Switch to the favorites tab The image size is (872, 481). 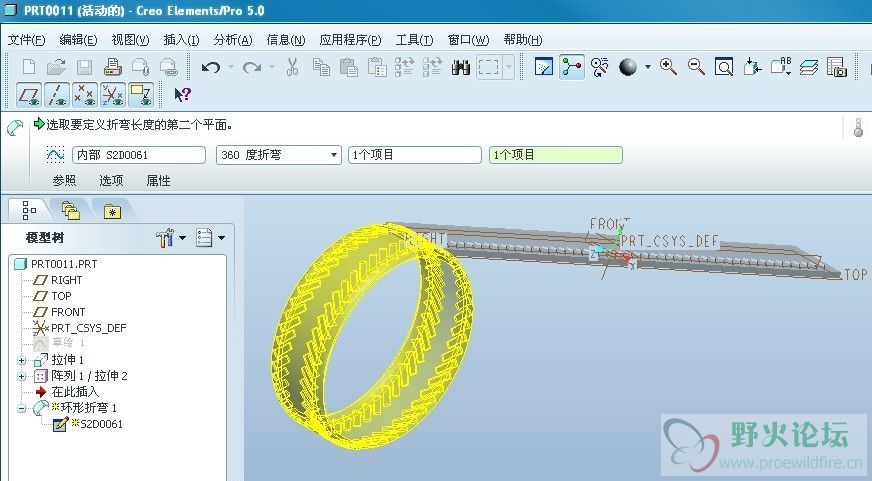pyautogui.click(x=112, y=210)
